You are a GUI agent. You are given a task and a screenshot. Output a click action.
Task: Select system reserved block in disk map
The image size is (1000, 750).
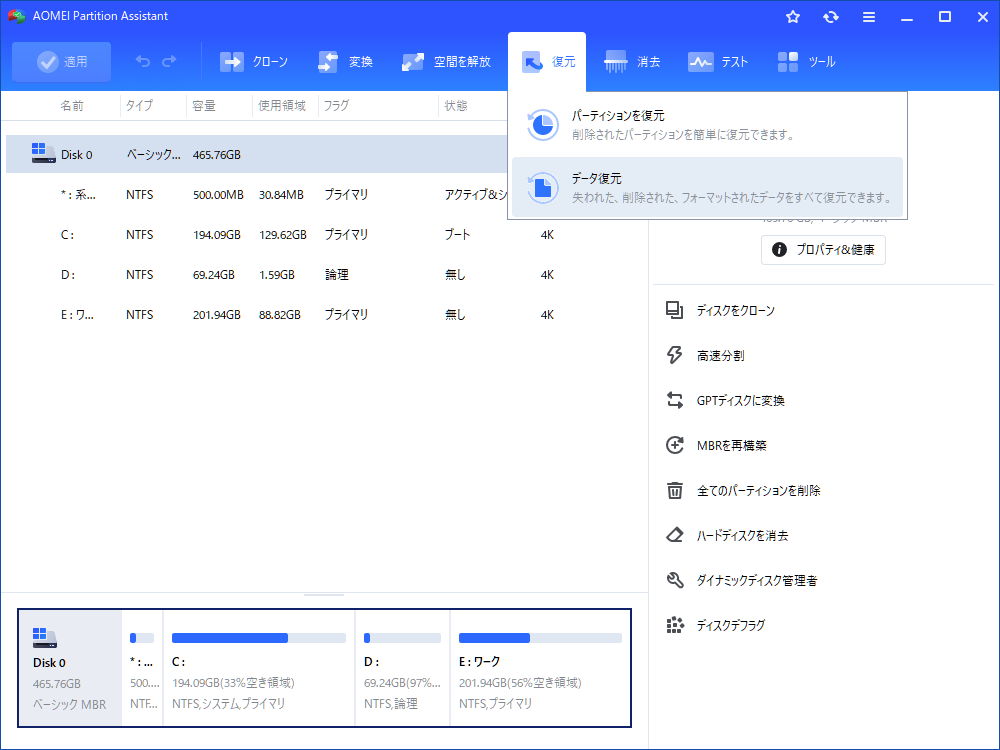click(x=142, y=668)
